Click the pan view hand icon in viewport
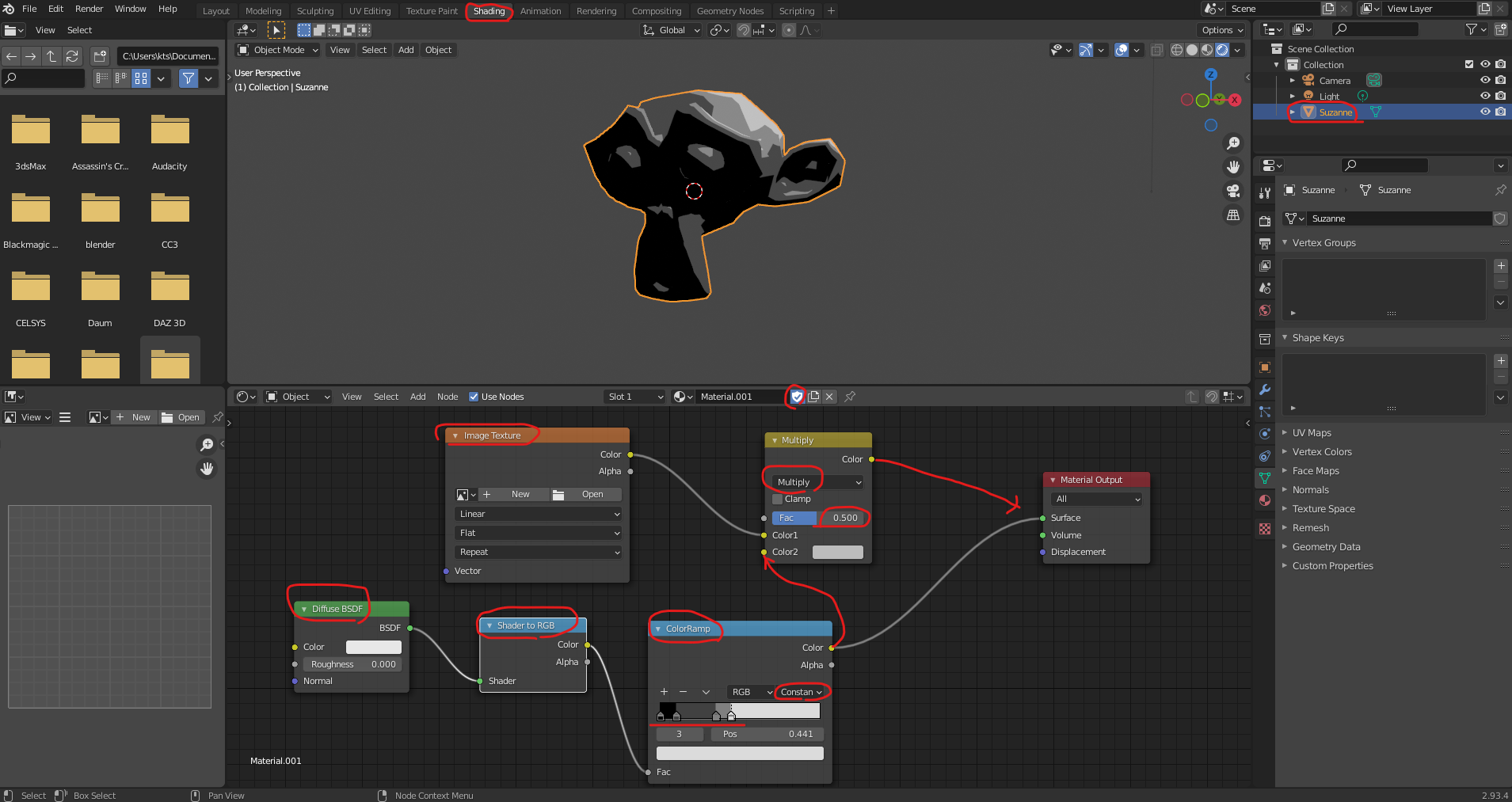The height and width of the screenshot is (802, 1512). pyautogui.click(x=1233, y=167)
